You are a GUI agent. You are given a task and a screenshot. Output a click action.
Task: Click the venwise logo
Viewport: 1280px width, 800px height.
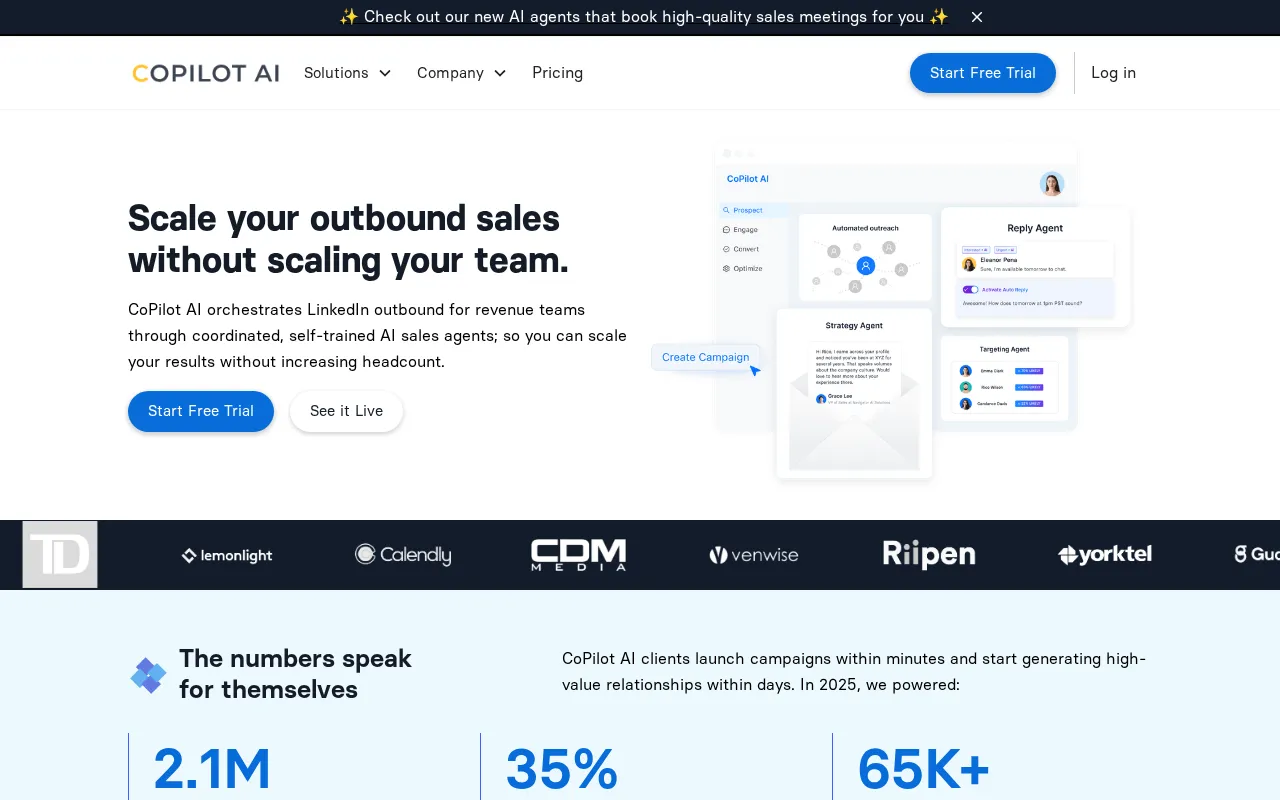[x=754, y=555]
